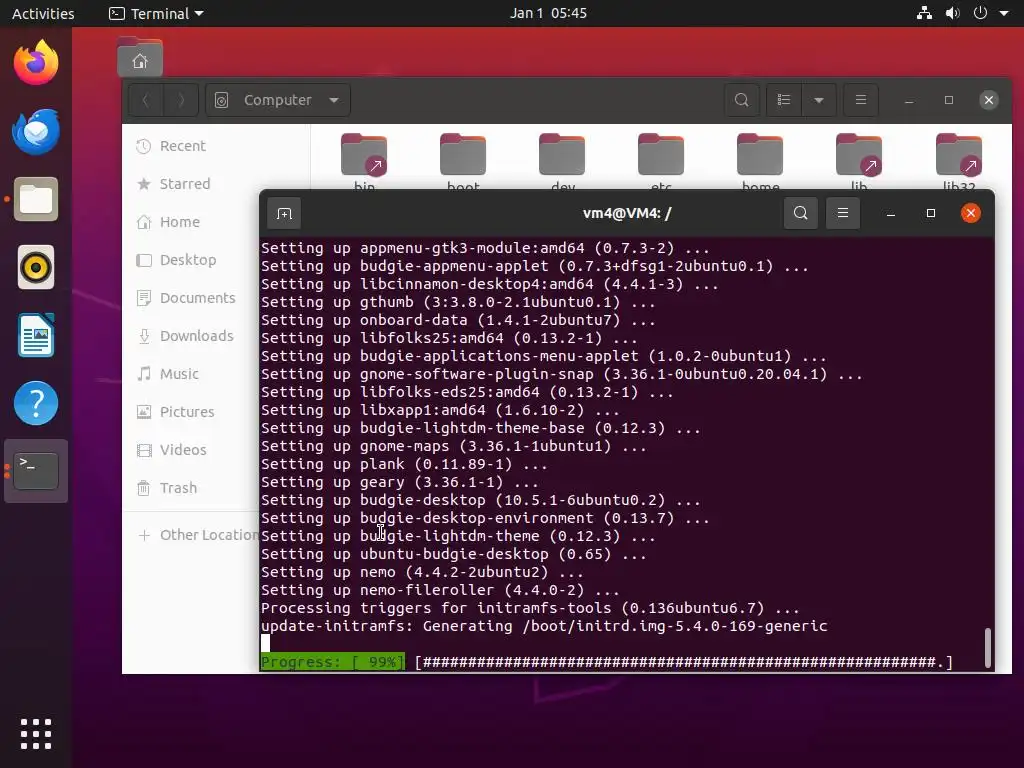Expand the Computer path dropdown

click(x=334, y=100)
